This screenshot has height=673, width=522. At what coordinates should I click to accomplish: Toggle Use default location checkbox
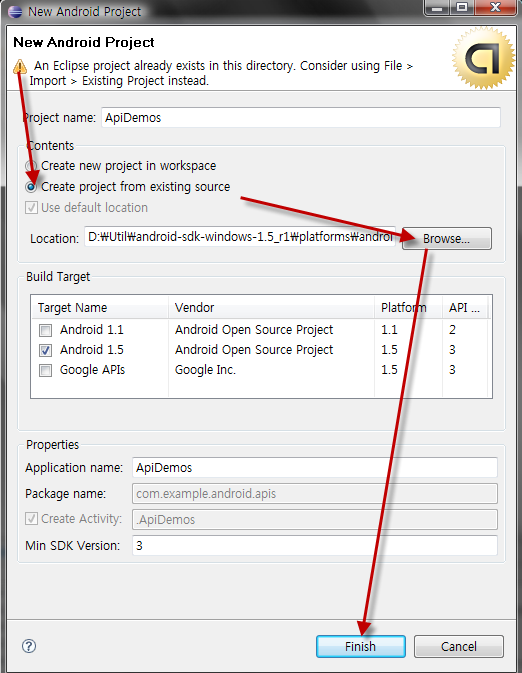click(x=31, y=208)
